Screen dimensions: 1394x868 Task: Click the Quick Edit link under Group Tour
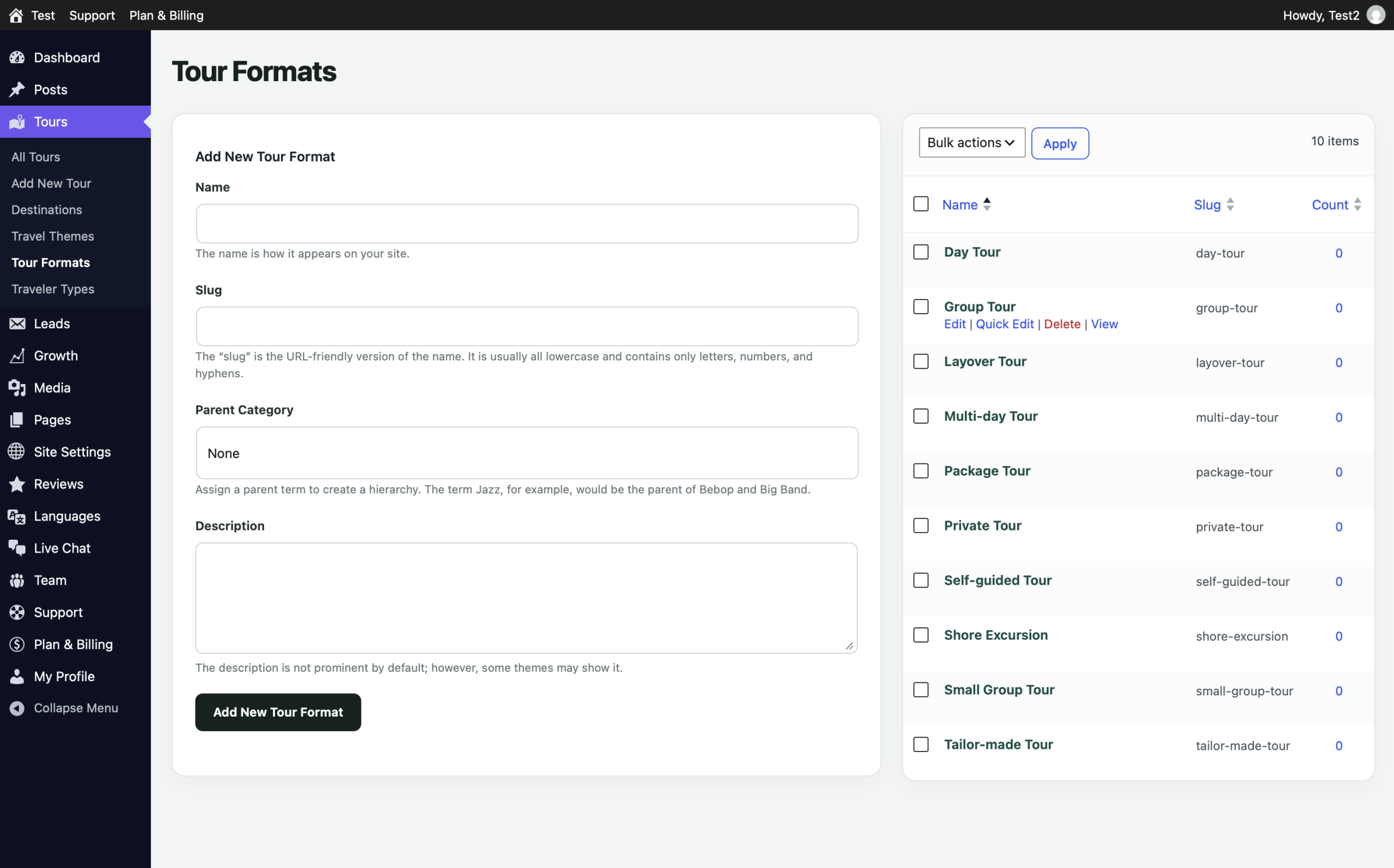point(1004,324)
